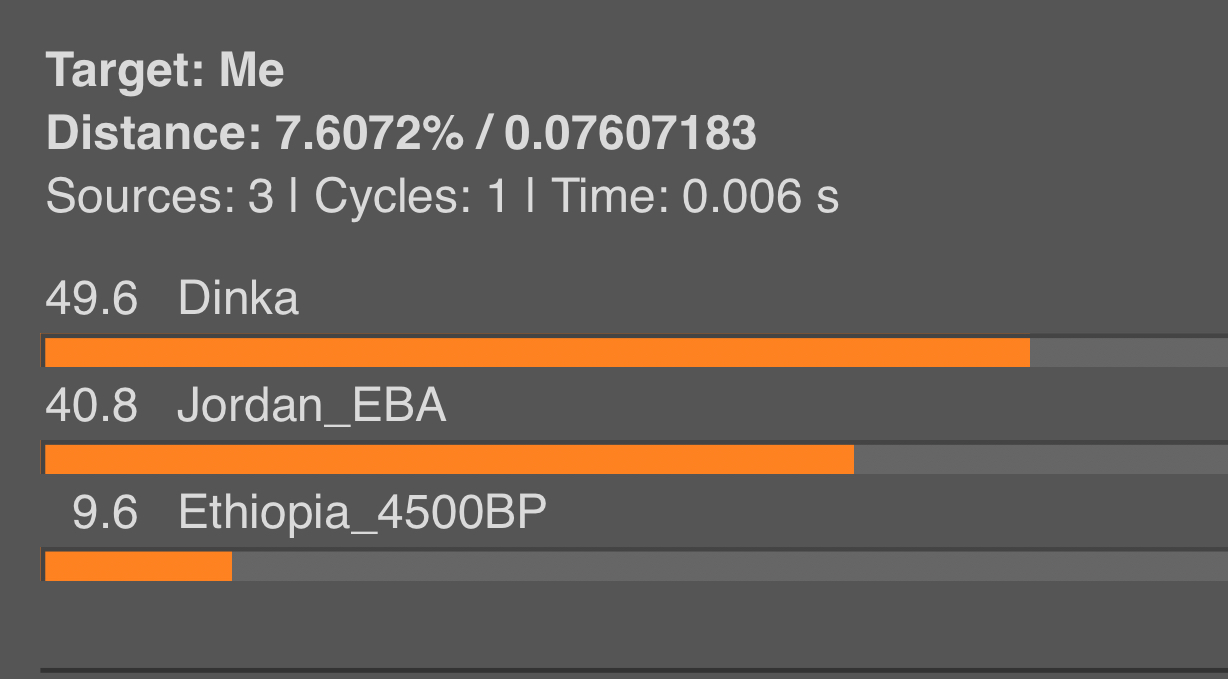Click the gray remainder of Ethiopia_4500BP bar
The image size is (1228, 679).
coord(730,566)
